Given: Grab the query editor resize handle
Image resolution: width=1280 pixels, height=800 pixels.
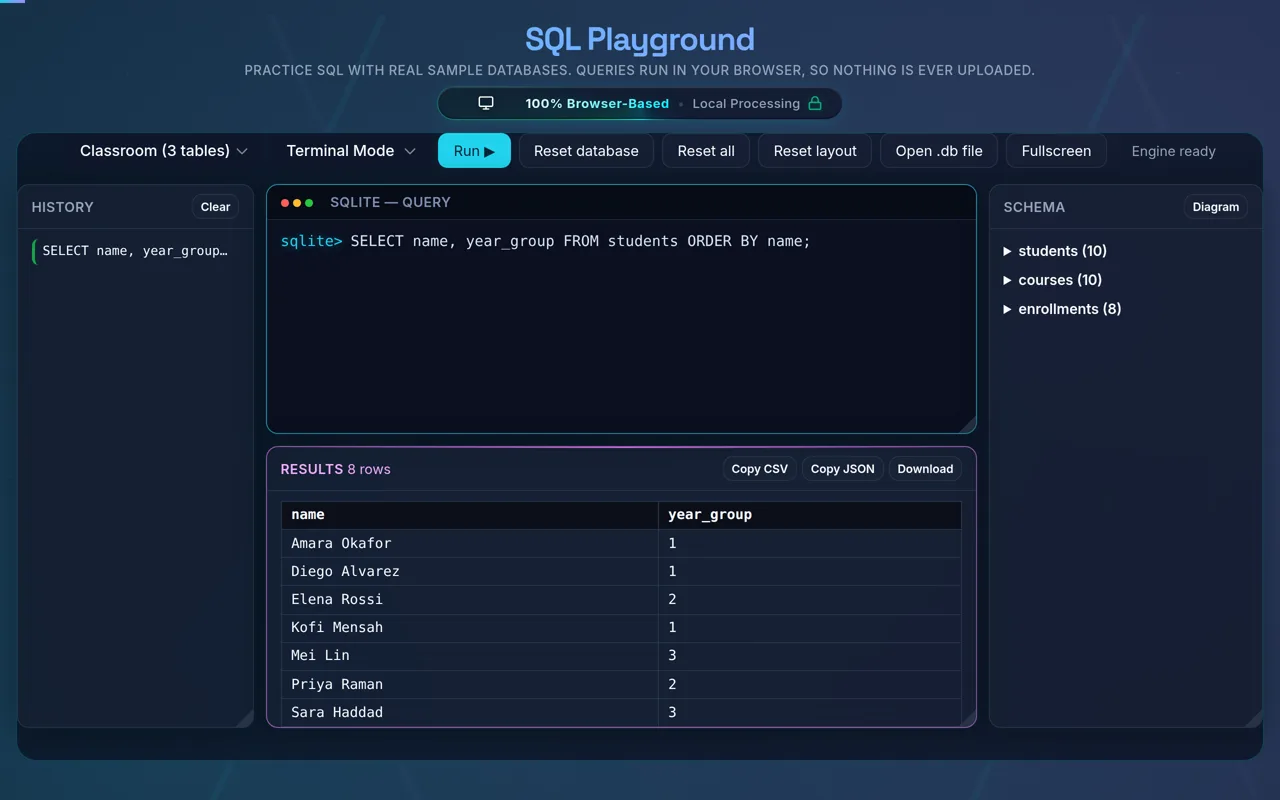Looking at the screenshot, I should [967, 424].
